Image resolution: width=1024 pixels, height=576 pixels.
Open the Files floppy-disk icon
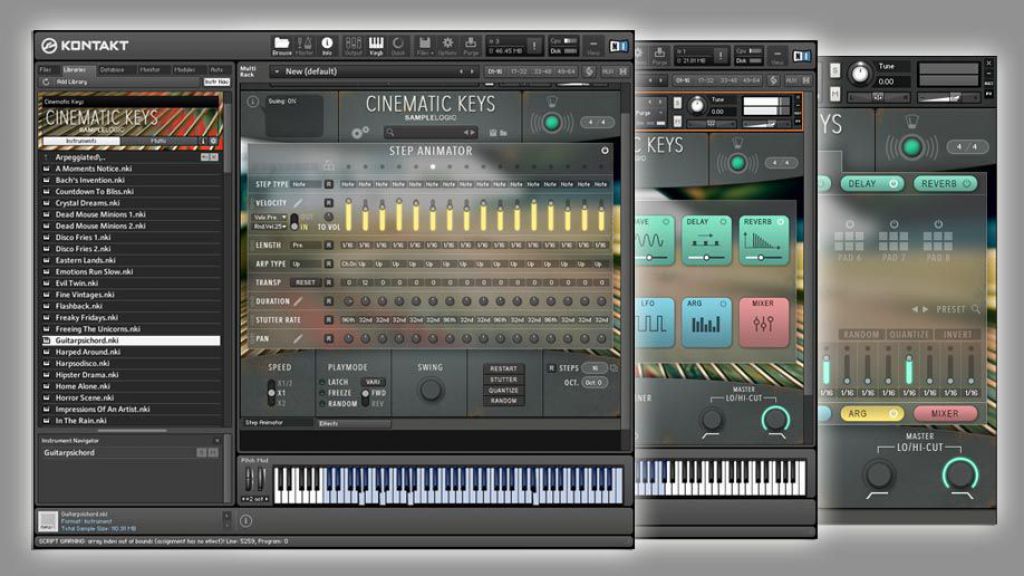pos(424,46)
